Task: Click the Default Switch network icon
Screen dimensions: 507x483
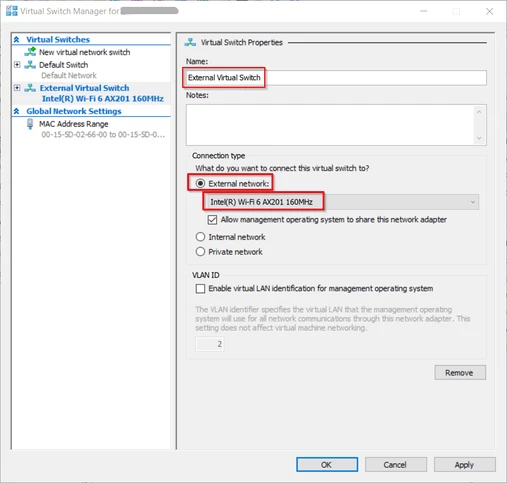Action: [30, 65]
